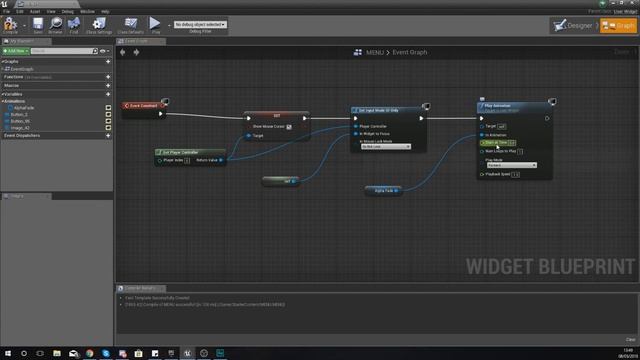Add a new event dispatcher with plus icon
640x360 pixels.
(x=108, y=136)
